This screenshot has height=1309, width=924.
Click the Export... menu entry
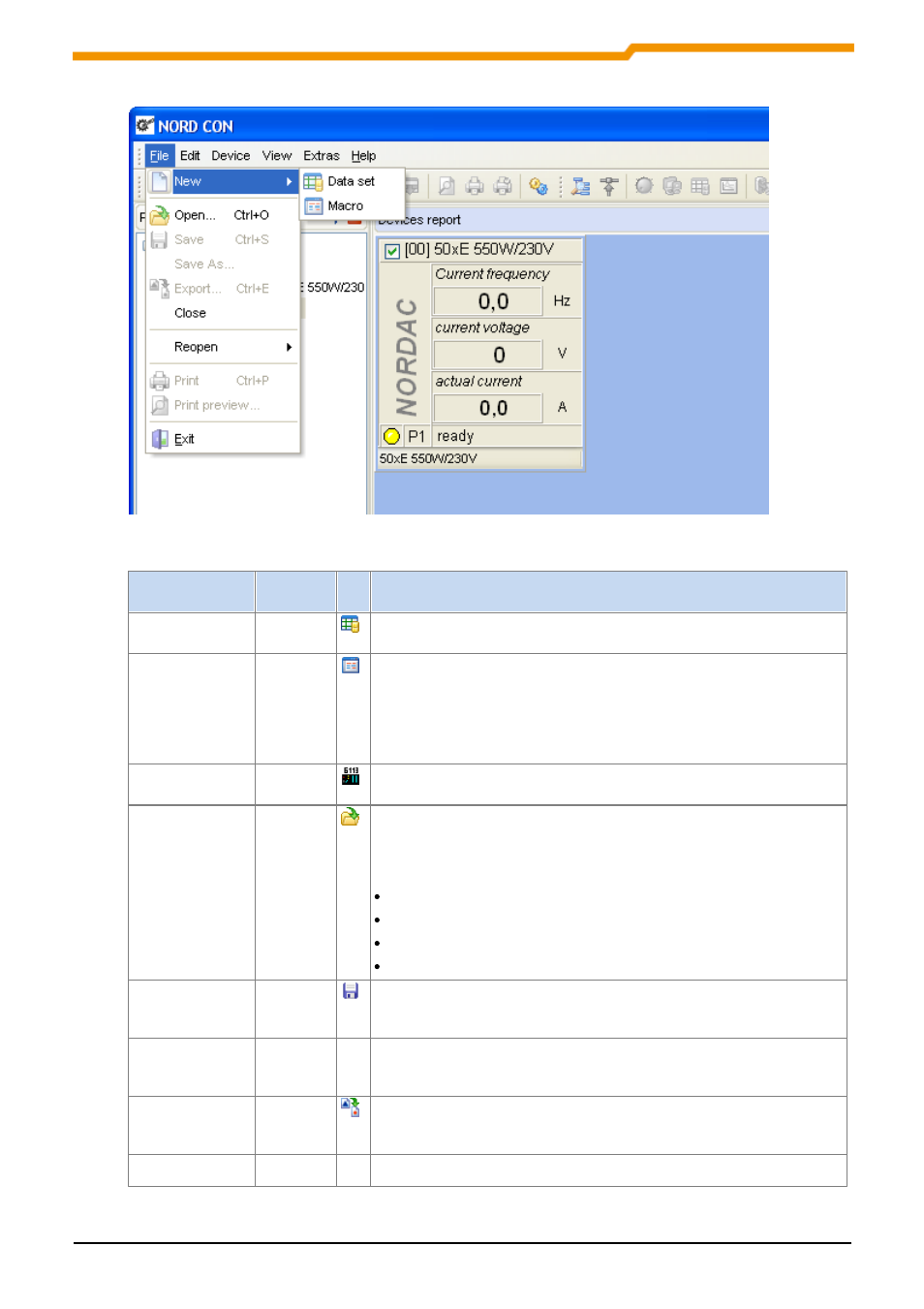223,288
